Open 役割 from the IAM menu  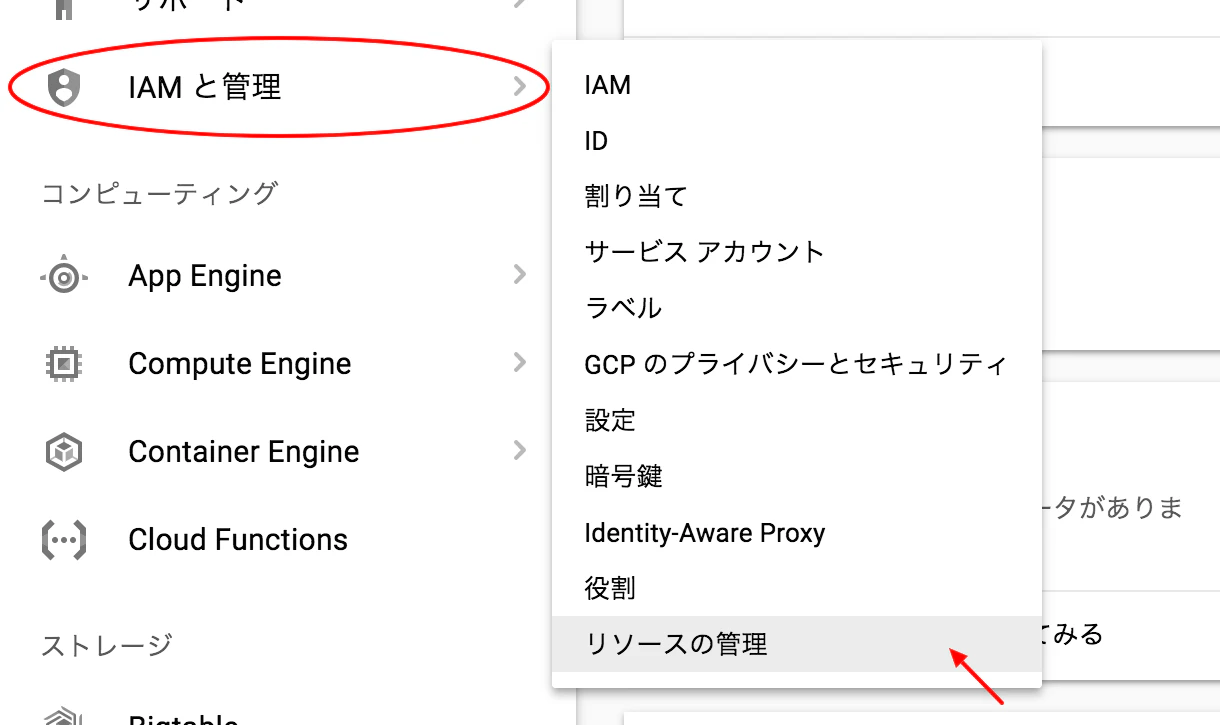[610, 588]
